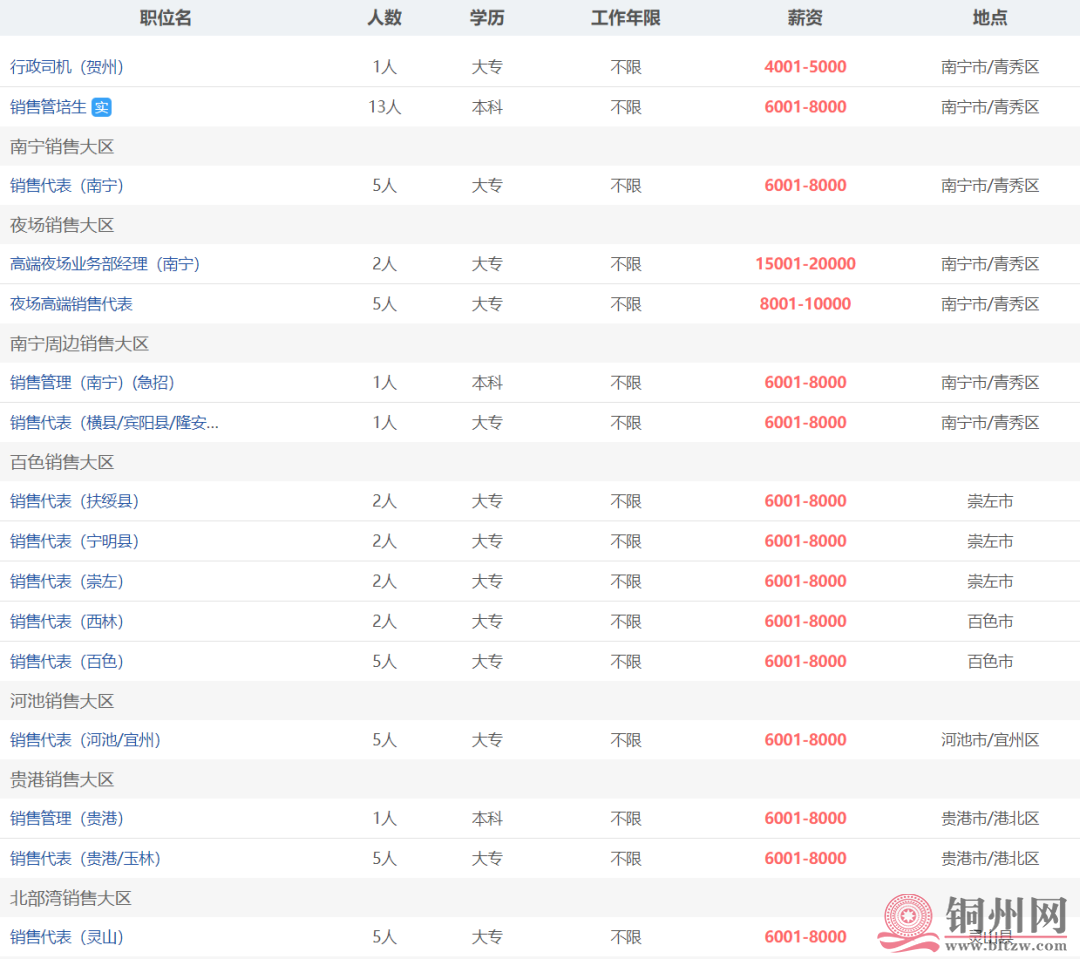Click 本科 in 销售管理（南宁）row
Screen dimensions: 1080x959
[487, 382]
